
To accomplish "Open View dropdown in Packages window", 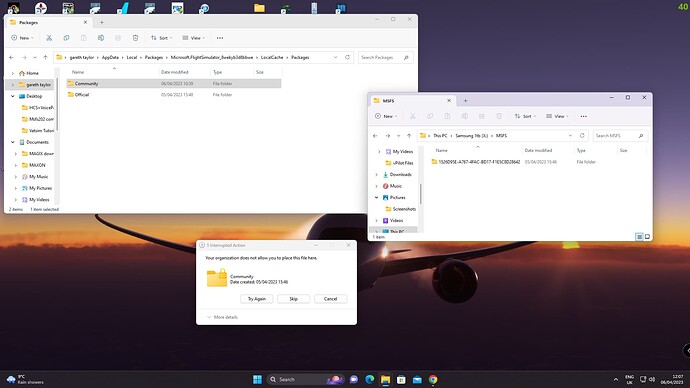I will tap(194, 38).
